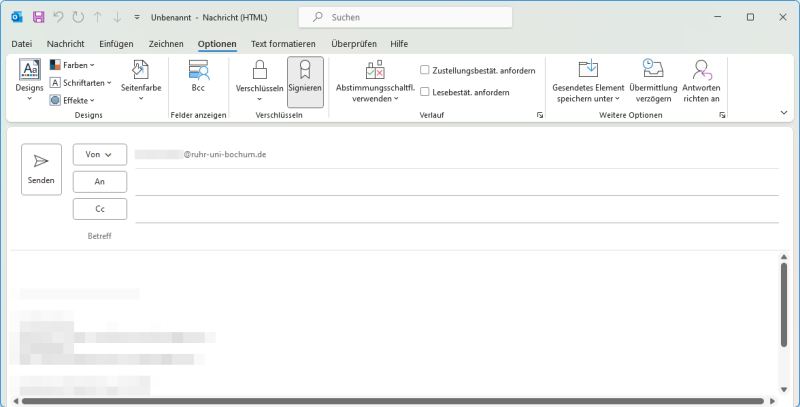This screenshot has width=800, height=407.
Task: Open the Von sender dropdown
Action: pos(99,154)
